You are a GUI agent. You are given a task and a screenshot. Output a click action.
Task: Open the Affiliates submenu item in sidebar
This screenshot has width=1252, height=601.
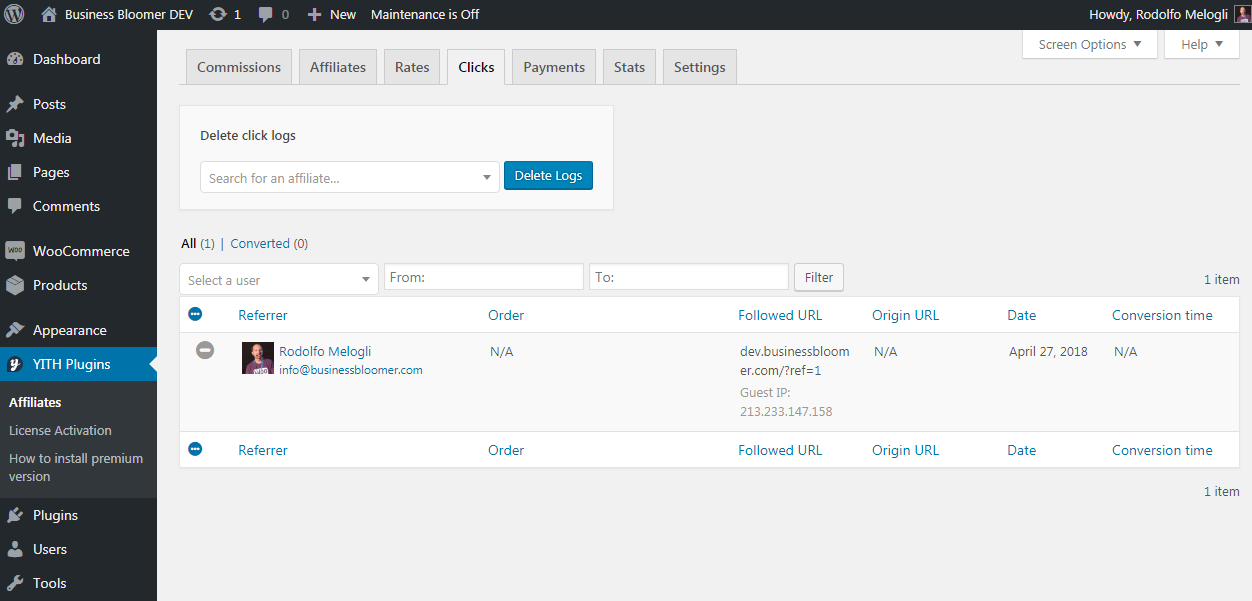coord(35,402)
